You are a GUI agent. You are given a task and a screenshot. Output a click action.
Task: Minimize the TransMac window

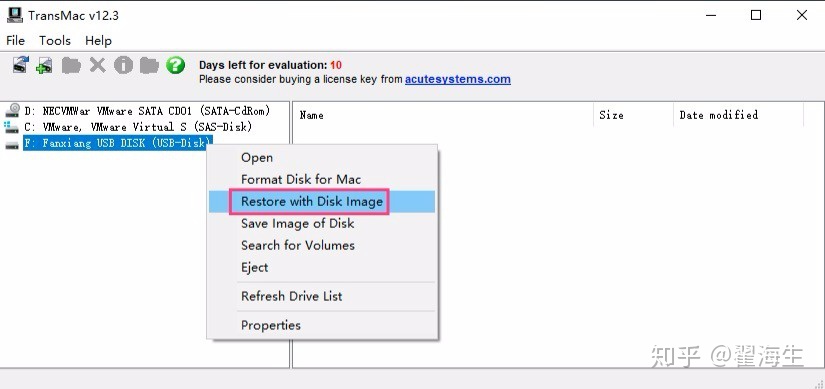[x=711, y=15]
